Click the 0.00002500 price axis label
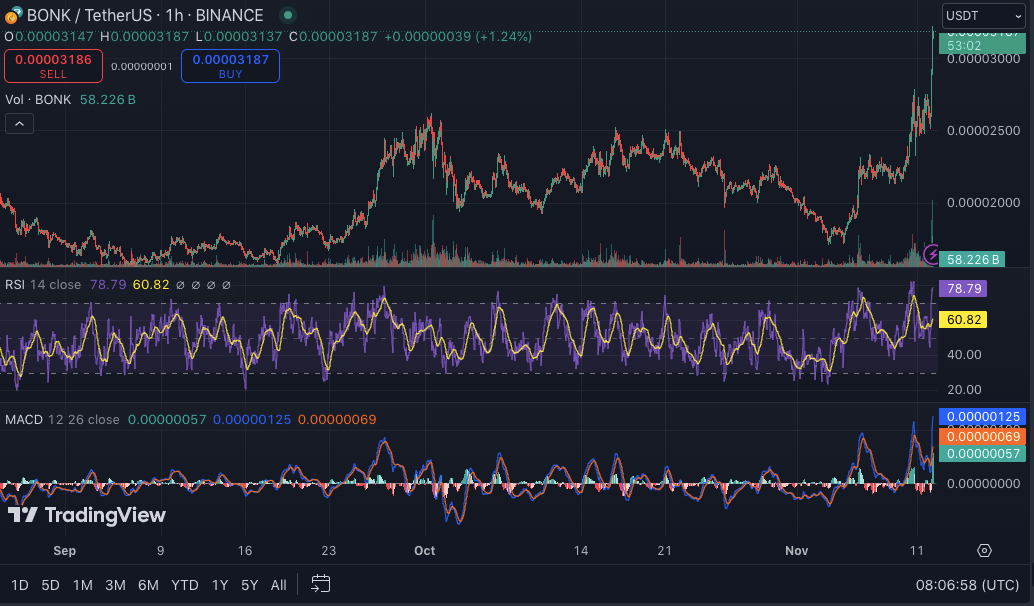The image size is (1034, 606). [x=983, y=131]
